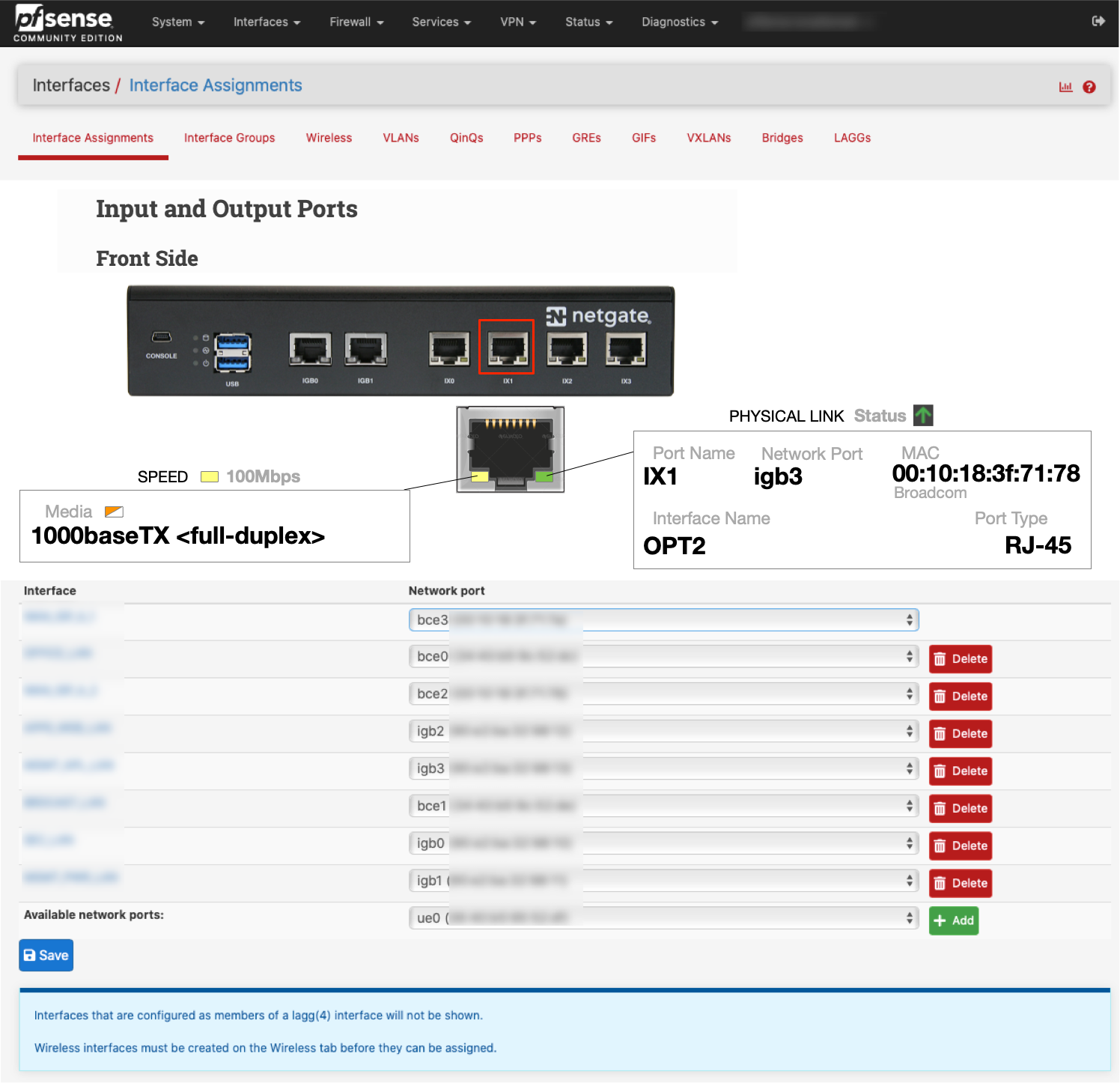Select the Interface Assignments tab
Viewport: 1120px width, 1083px height.
point(93,139)
